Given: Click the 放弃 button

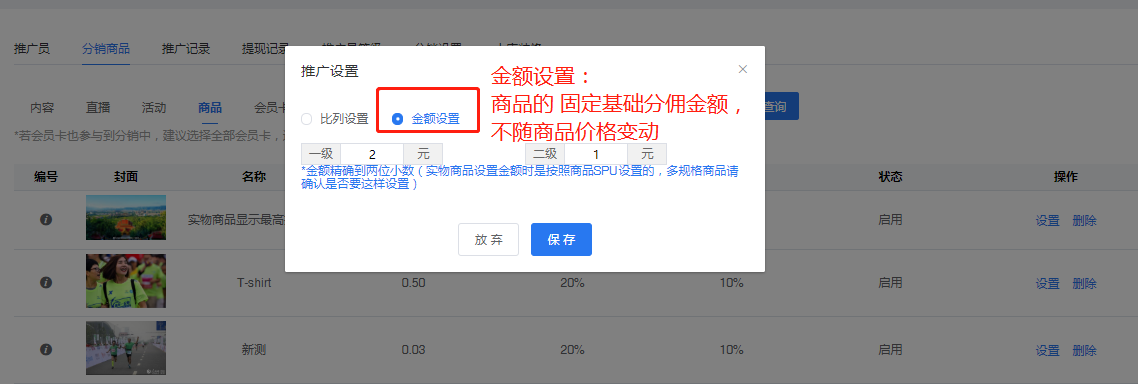Looking at the screenshot, I should (488, 240).
